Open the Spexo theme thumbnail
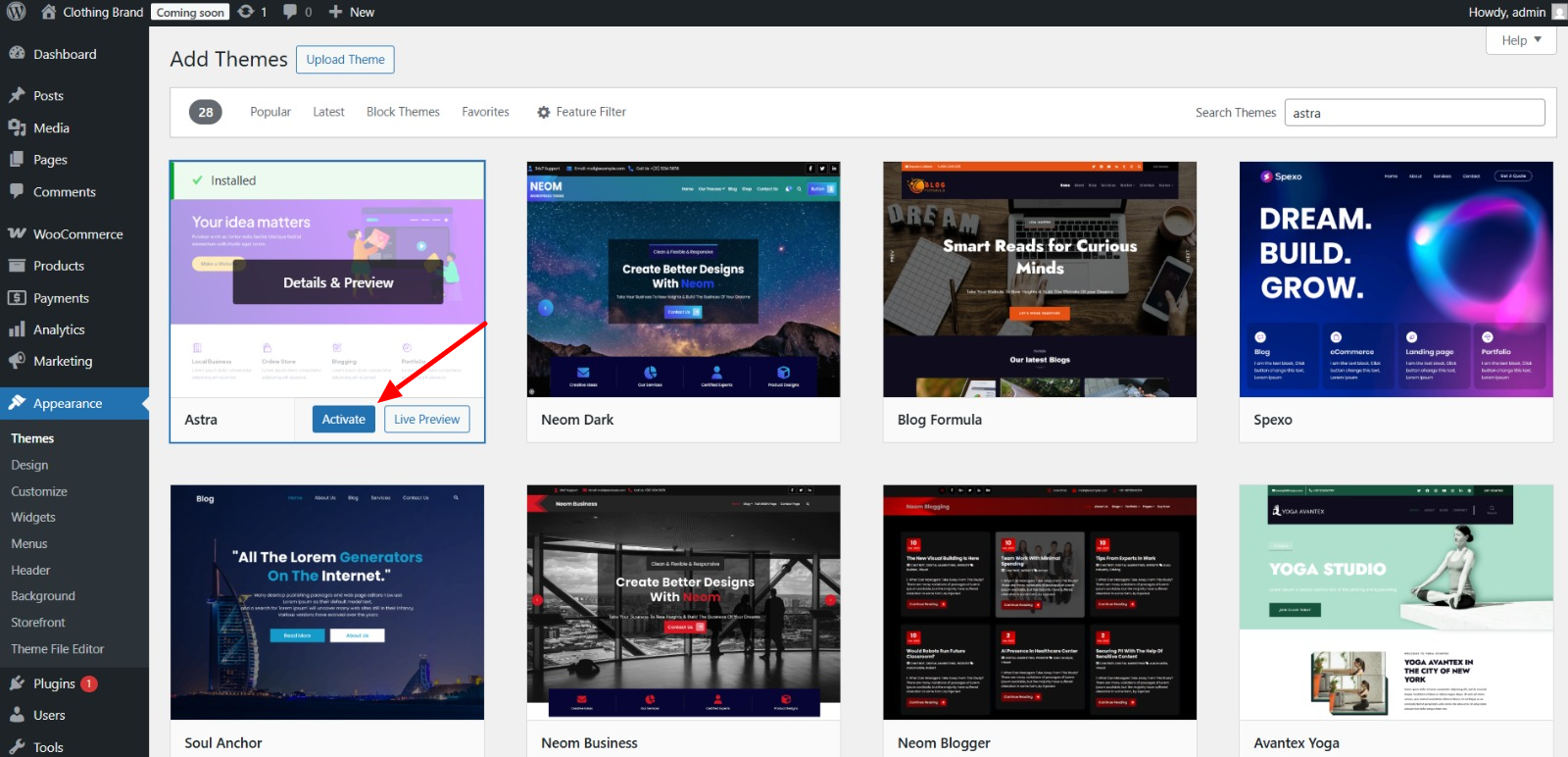 point(1396,279)
